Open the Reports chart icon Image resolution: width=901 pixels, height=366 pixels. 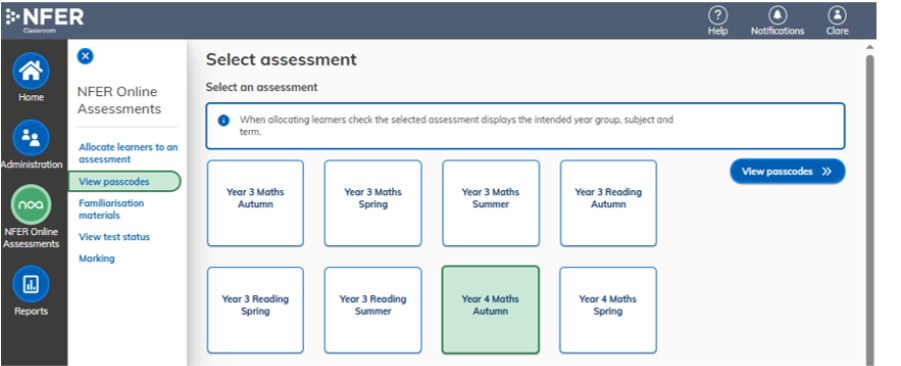(31, 284)
